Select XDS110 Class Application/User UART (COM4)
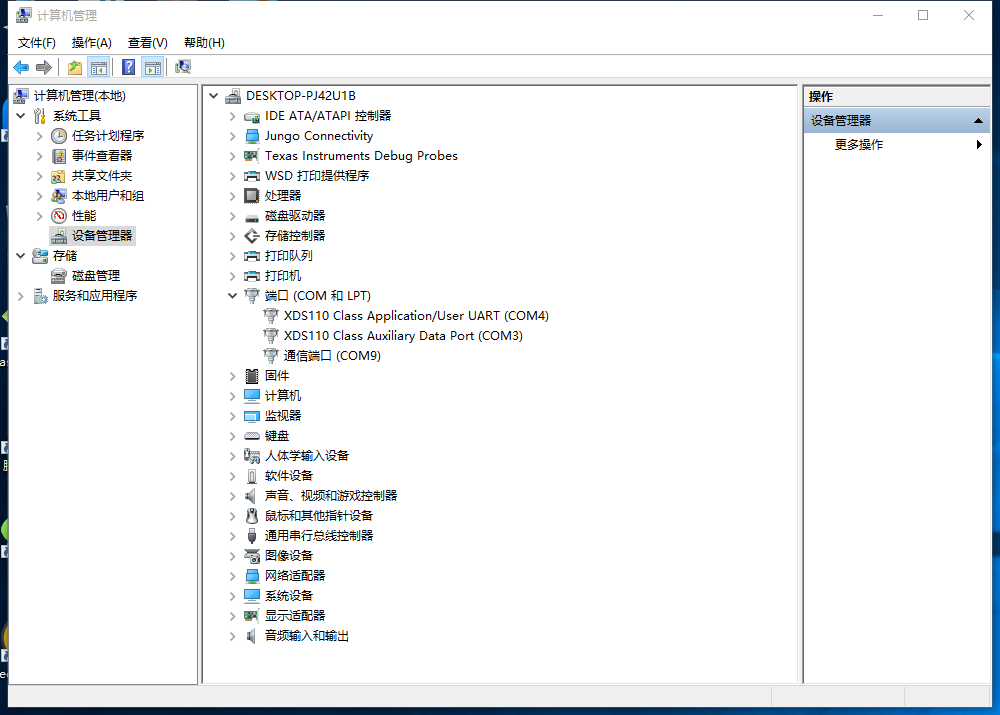Image resolution: width=1000 pixels, height=715 pixels. (x=416, y=316)
